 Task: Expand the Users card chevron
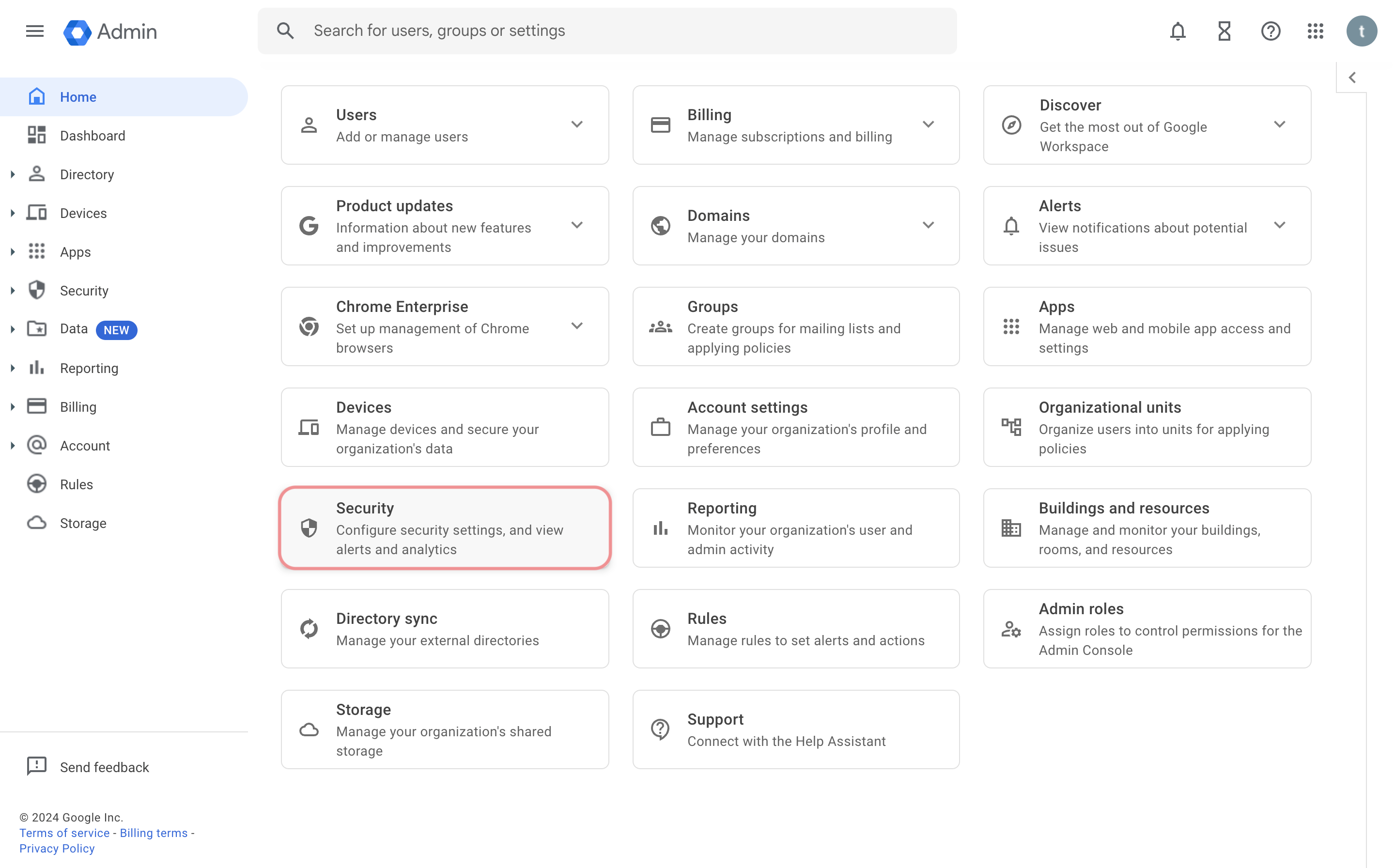click(x=577, y=124)
